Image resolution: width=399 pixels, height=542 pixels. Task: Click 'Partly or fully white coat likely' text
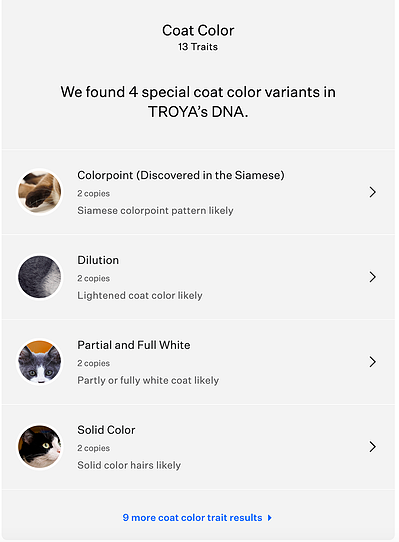coord(148,380)
